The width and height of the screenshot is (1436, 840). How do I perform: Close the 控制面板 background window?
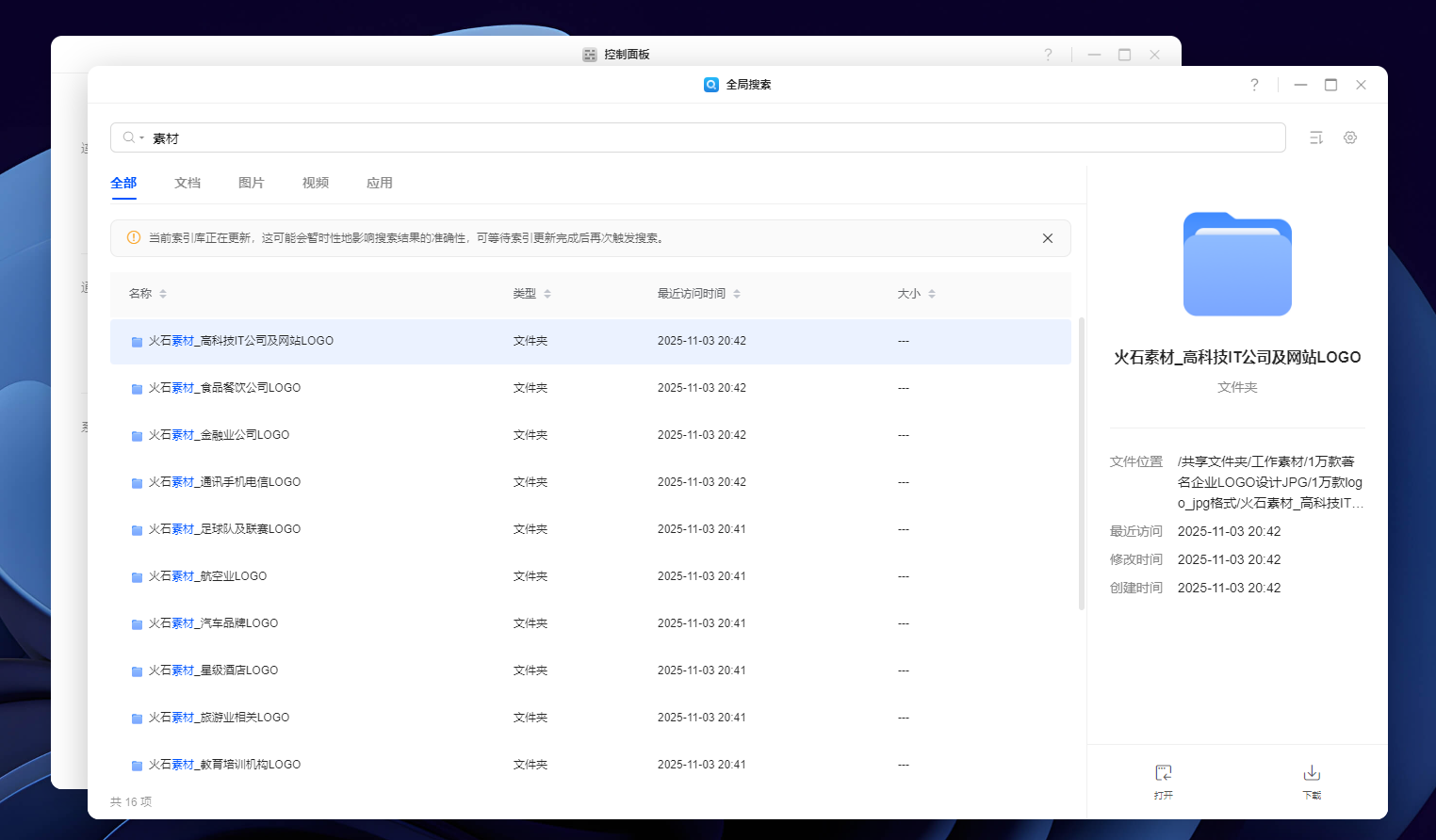tap(1154, 55)
